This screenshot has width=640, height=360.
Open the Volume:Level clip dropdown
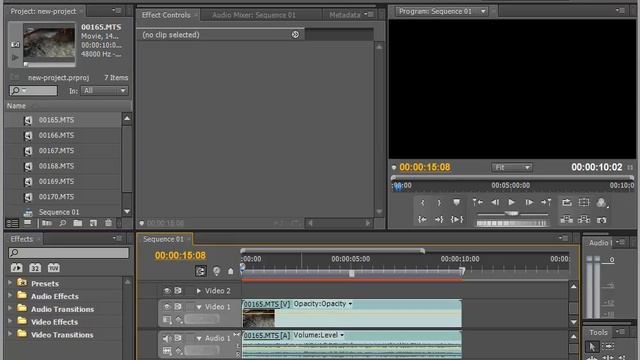(342, 336)
